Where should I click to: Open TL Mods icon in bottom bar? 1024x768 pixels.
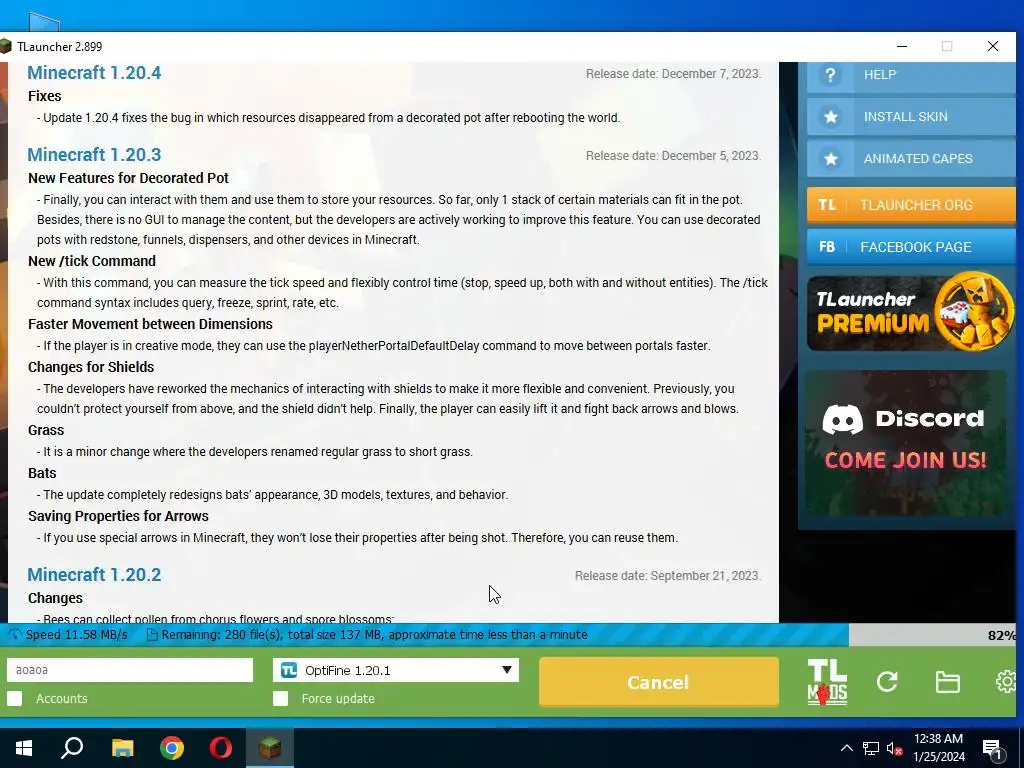(827, 682)
